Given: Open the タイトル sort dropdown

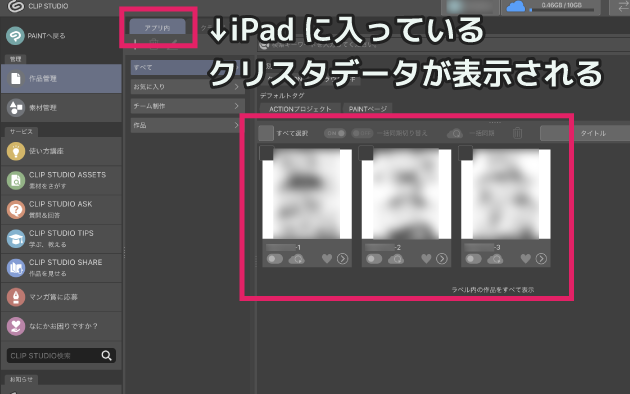Looking at the screenshot, I should pos(585,133).
